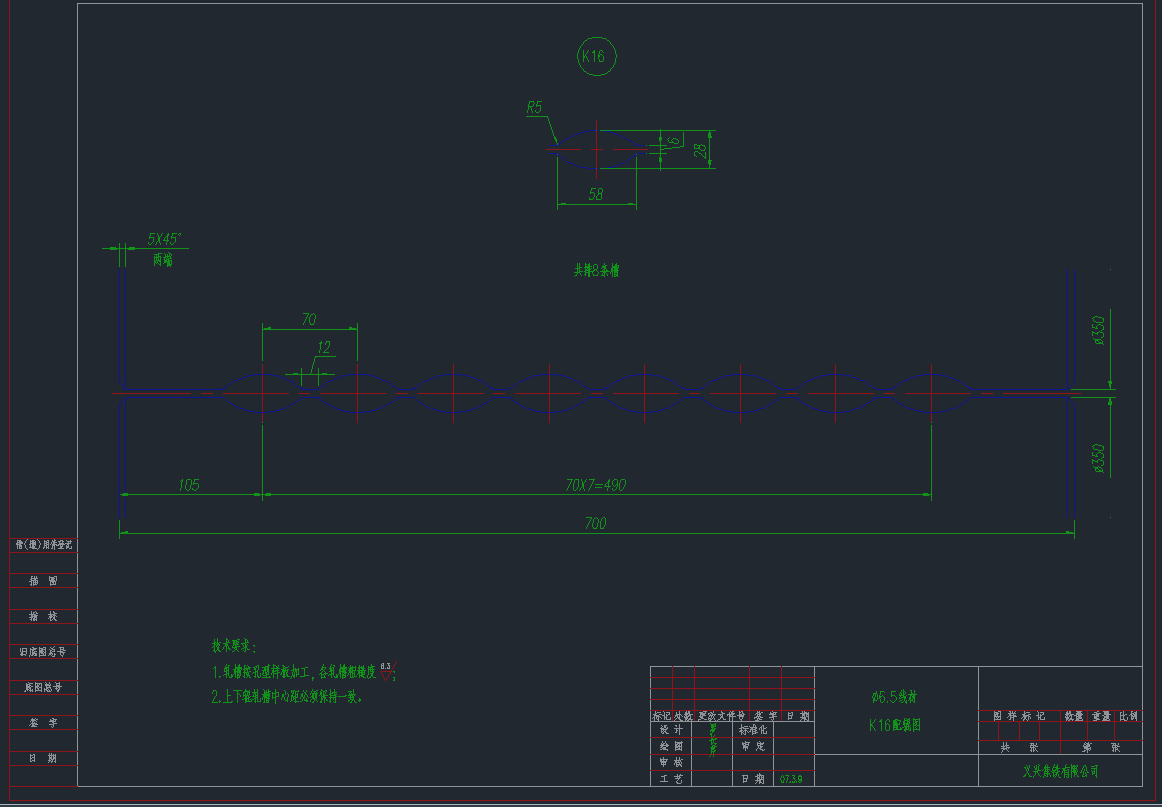Click the 标准化 cell in title block

pos(753,730)
